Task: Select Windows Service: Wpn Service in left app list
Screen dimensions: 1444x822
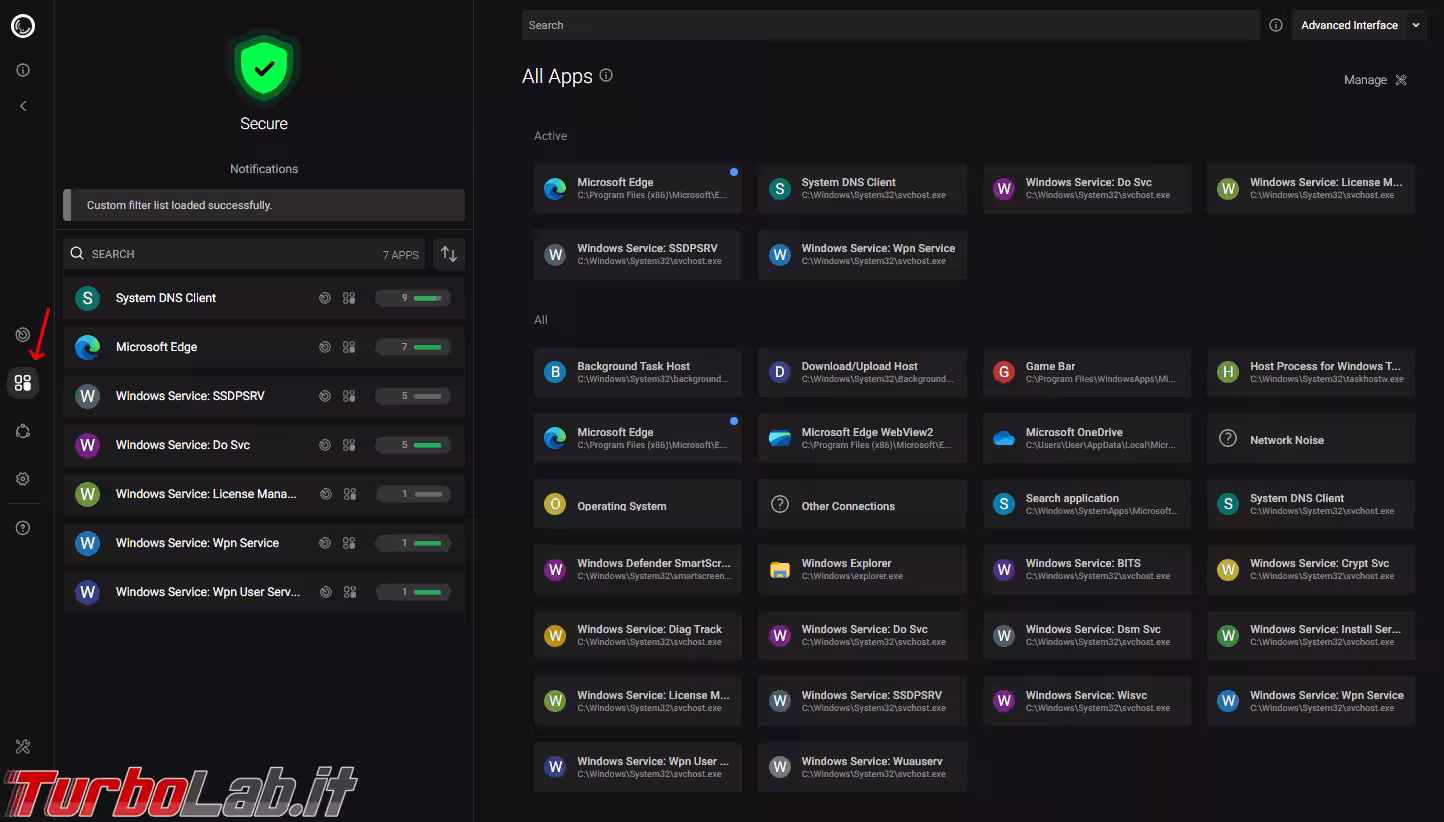Action: (197, 543)
